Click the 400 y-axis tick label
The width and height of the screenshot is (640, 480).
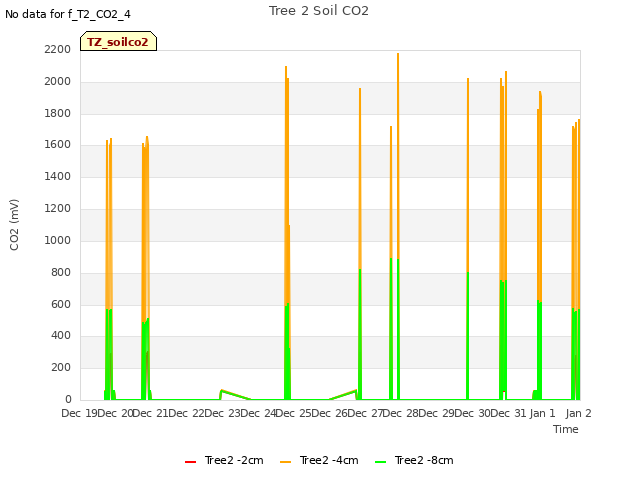pos(61,336)
